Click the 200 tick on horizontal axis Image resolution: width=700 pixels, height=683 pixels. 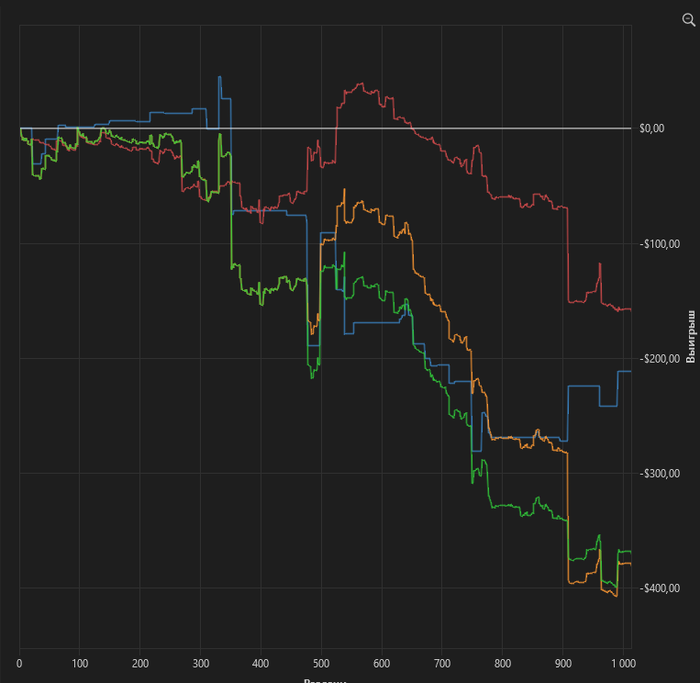(x=141, y=663)
